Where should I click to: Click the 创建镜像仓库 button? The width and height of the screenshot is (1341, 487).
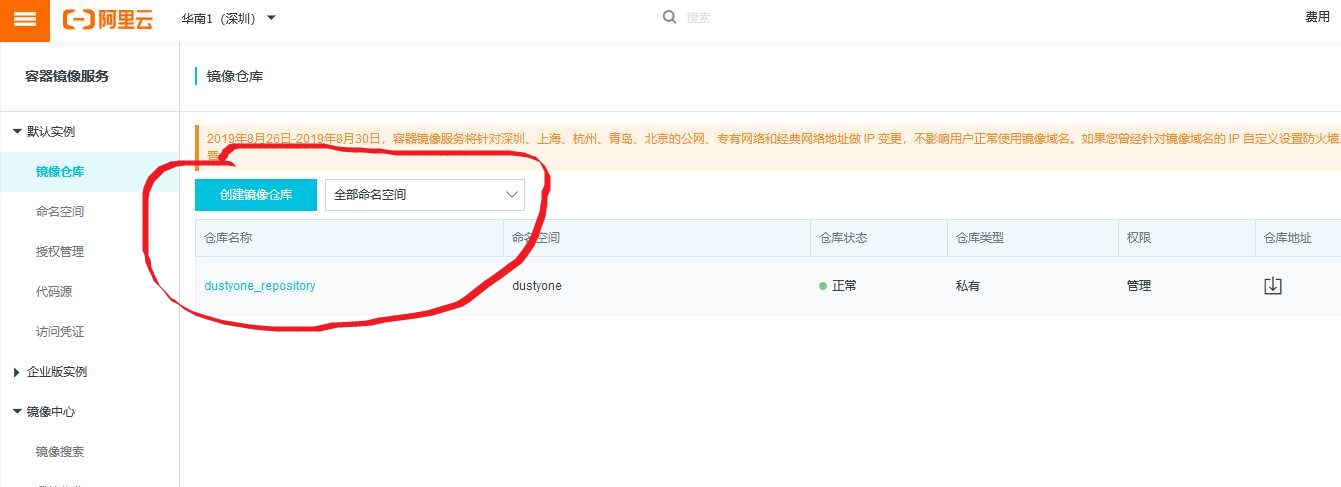coord(256,195)
